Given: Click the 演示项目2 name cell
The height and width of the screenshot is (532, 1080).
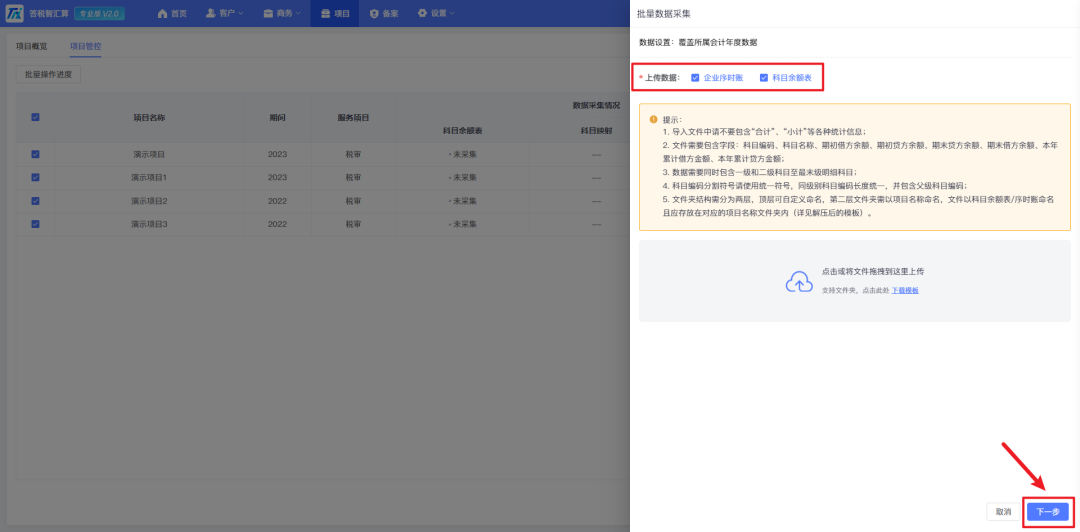Looking at the screenshot, I should pyautogui.click(x=149, y=201).
